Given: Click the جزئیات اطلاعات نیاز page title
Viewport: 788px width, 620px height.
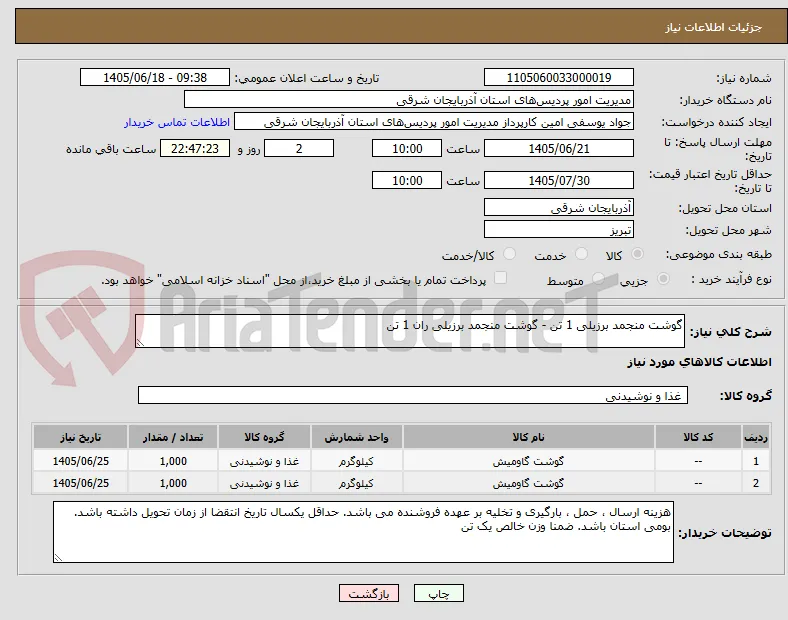Looking at the screenshot, I should pos(714,27).
